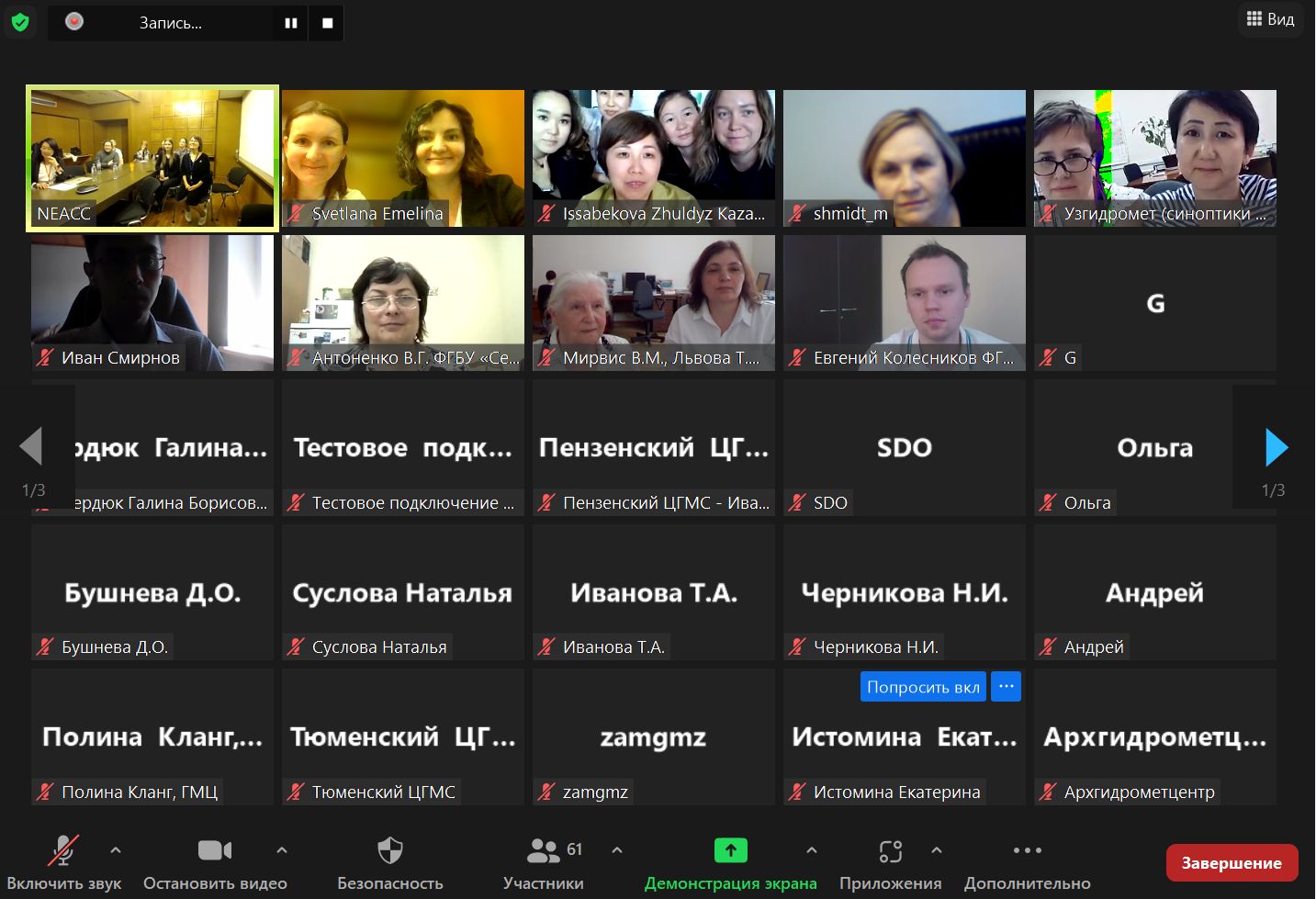Click Бушнева Д.О. name label
This screenshot has width=1316, height=899.
point(115,647)
